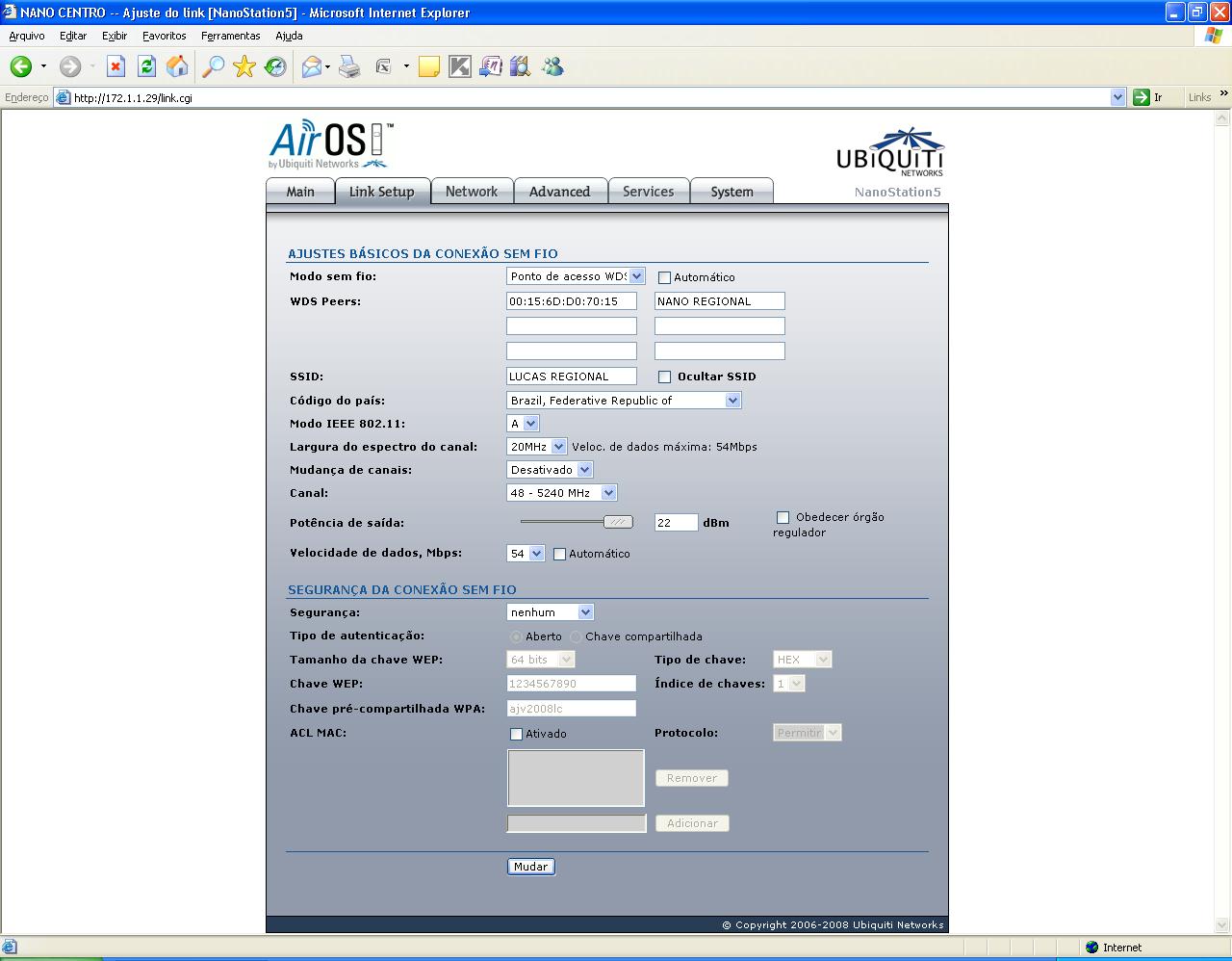Screen dimensions: 1232x961
Task: Click the Excel edit icon in toolbar
Action: point(383,66)
